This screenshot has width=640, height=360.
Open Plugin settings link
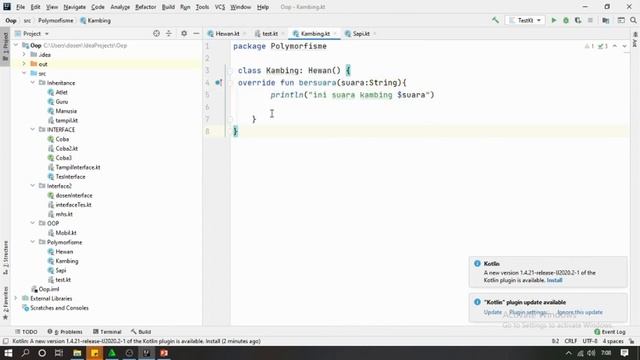tap(529, 312)
